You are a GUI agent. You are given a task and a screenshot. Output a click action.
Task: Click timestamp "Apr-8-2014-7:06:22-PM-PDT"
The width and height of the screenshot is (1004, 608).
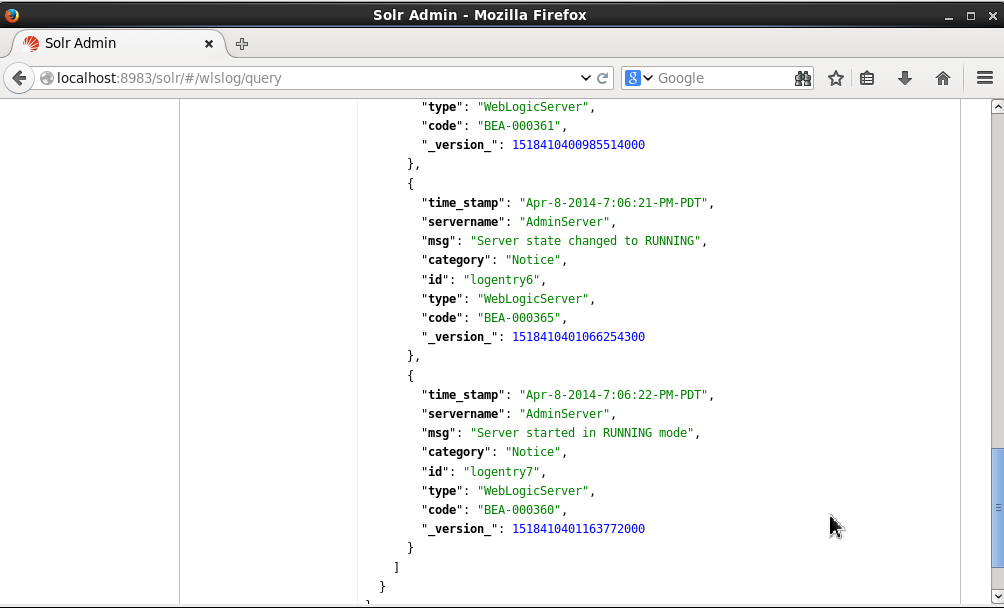click(x=613, y=395)
